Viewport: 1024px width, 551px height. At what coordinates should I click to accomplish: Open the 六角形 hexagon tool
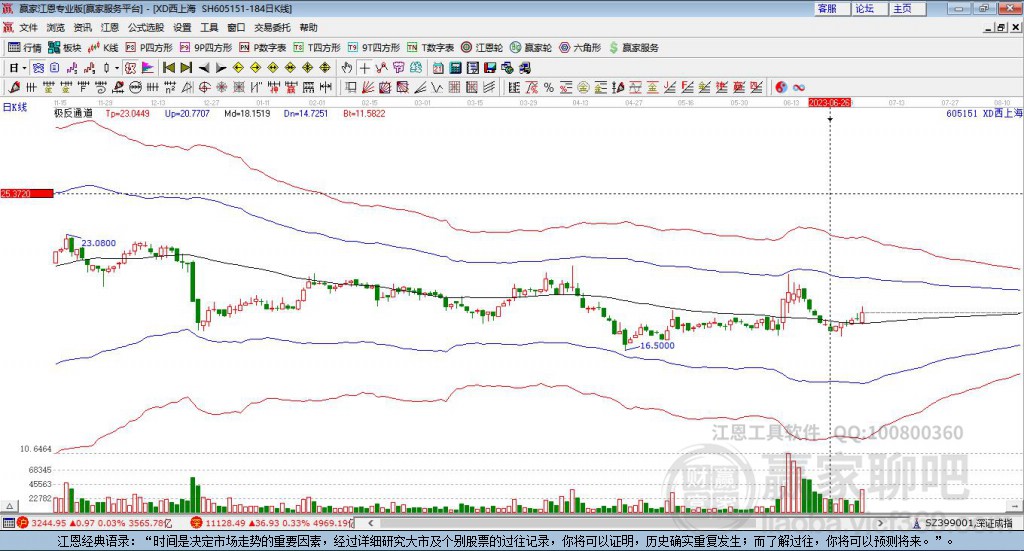coord(580,48)
